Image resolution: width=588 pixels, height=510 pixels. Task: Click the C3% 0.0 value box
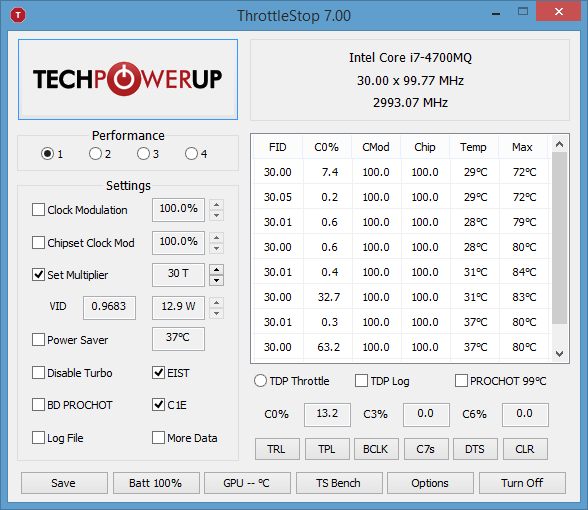pos(426,415)
